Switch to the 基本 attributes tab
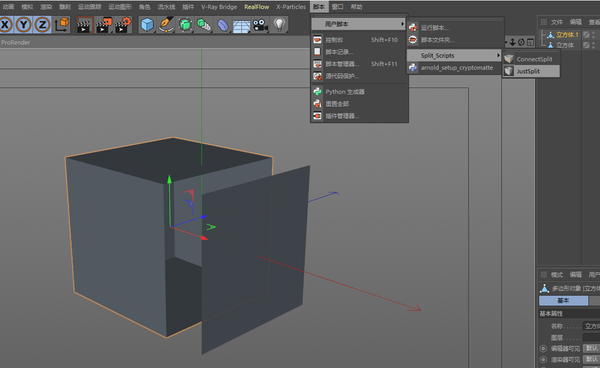The image size is (600, 368). [x=563, y=301]
